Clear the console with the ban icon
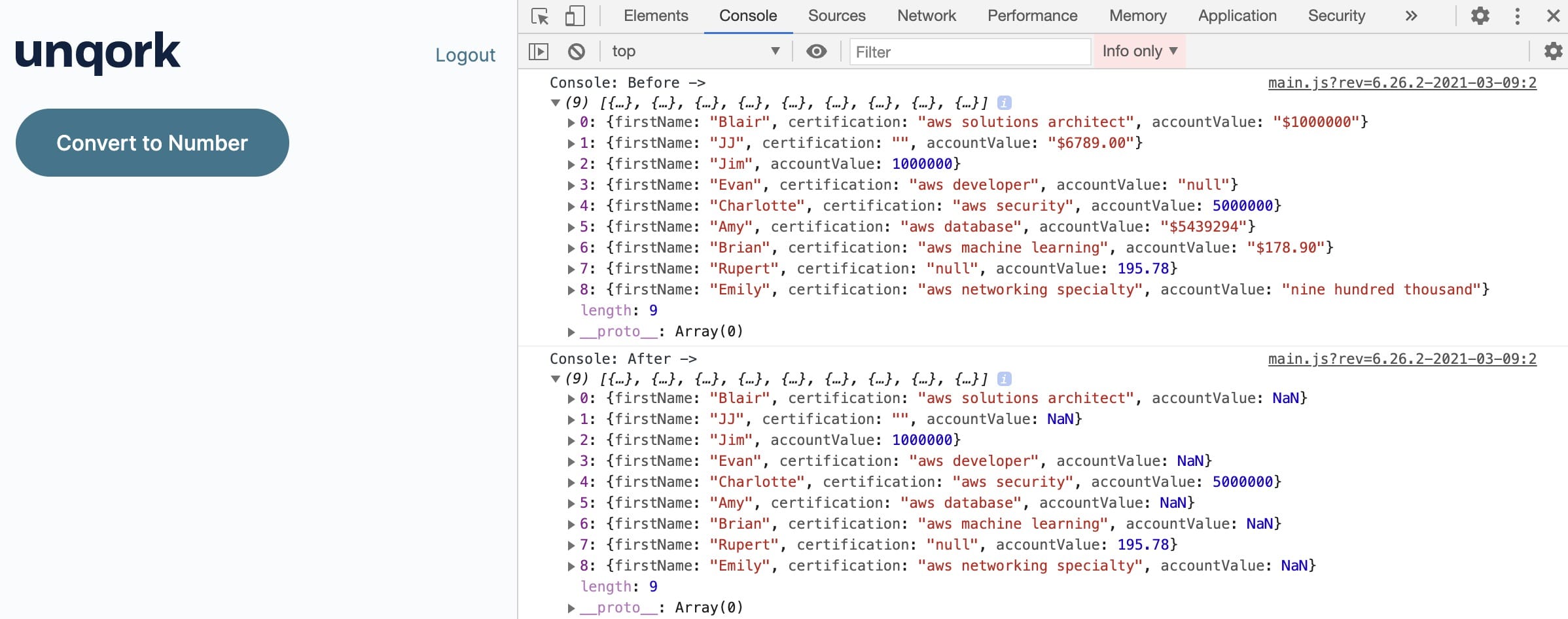The height and width of the screenshot is (619, 1568). point(577,51)
